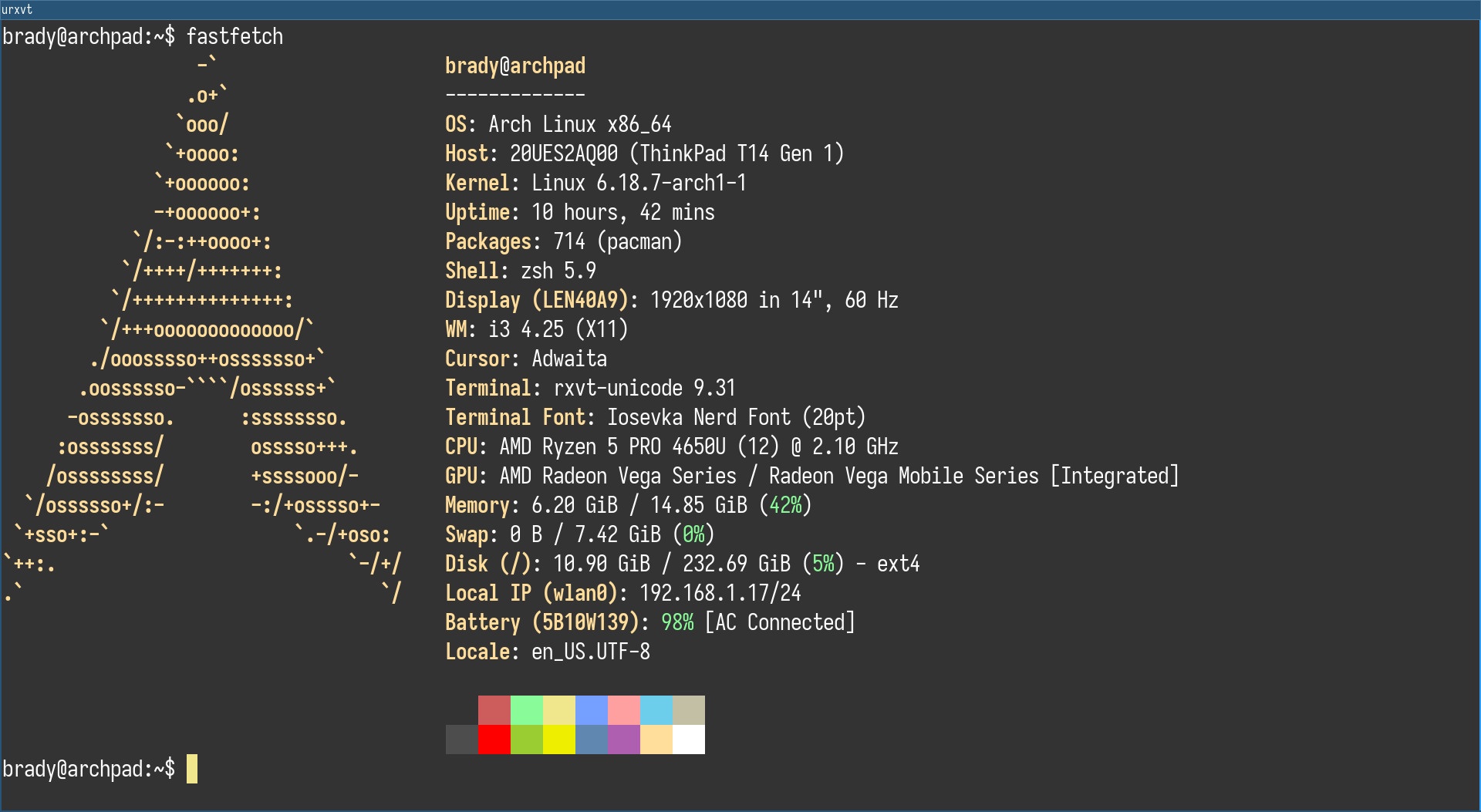
Task: Click the 'Host' label
Action: pos(467,153)
